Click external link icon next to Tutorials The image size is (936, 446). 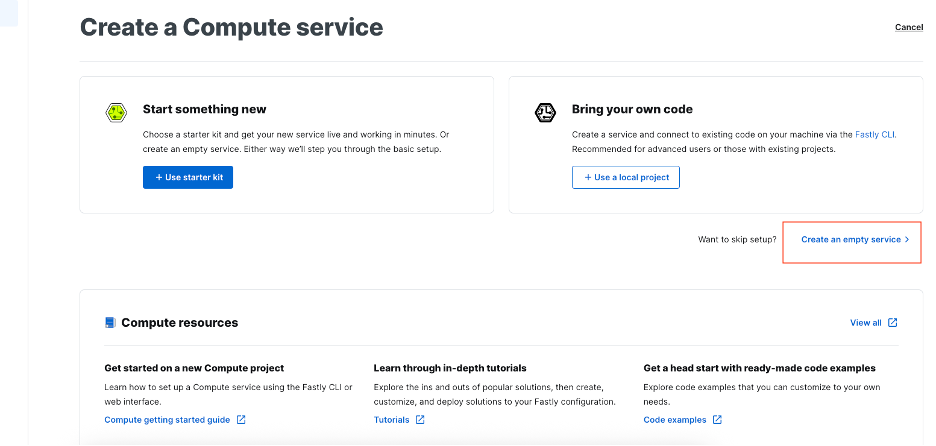(x=420, y=420)
